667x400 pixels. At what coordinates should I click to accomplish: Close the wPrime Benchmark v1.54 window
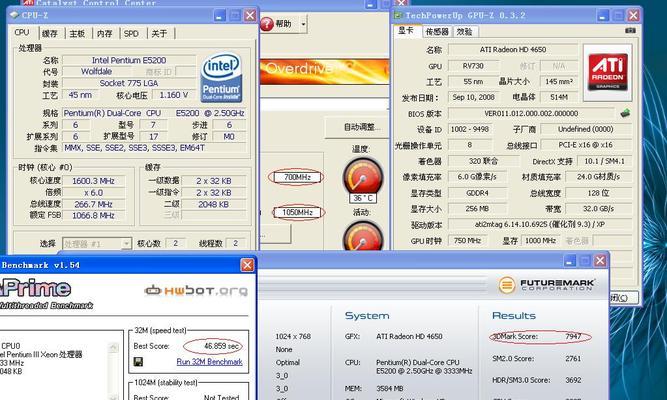[247, 265]
